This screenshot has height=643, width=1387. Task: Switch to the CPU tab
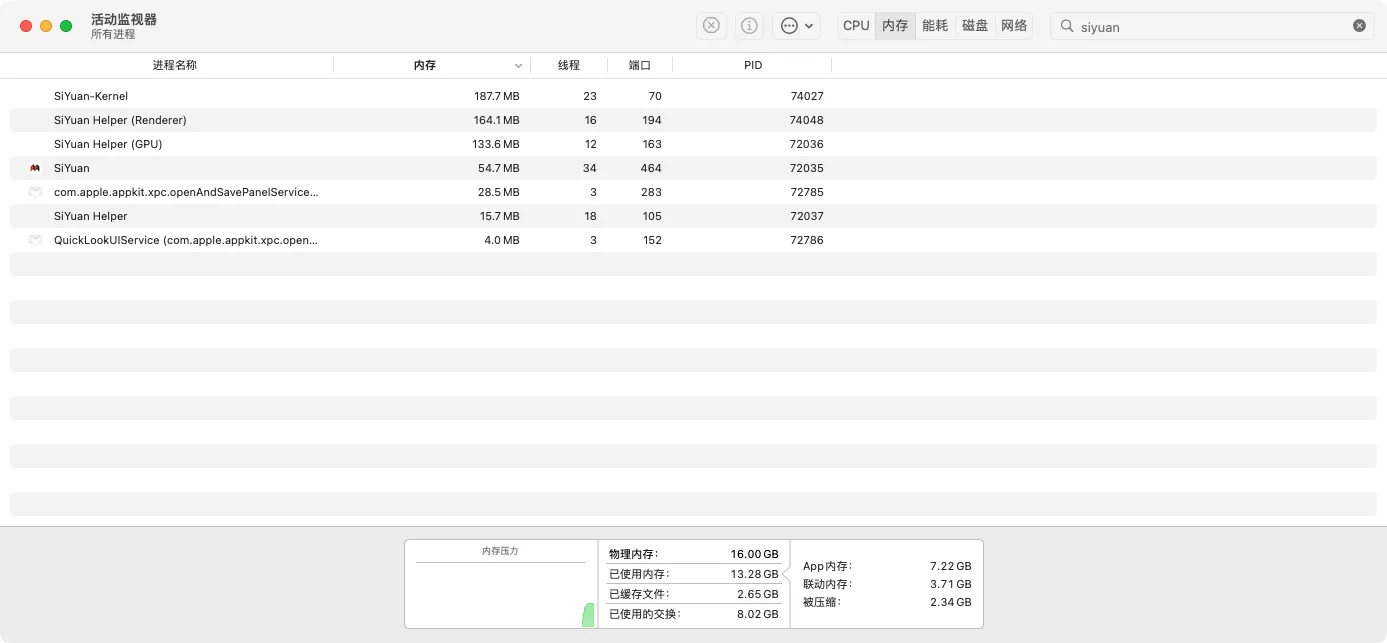[856, 26]
